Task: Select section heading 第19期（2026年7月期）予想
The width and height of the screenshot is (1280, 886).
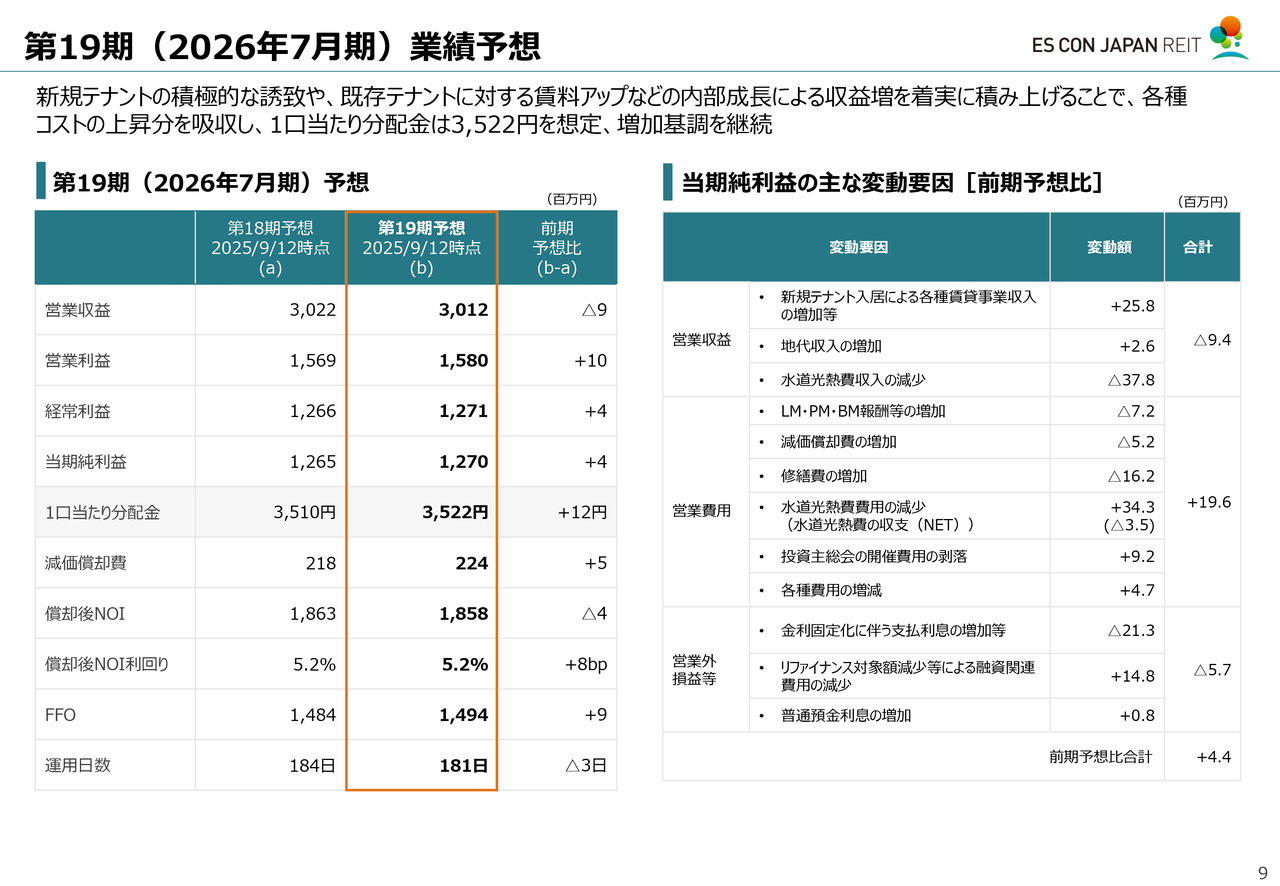Action: 211,182
